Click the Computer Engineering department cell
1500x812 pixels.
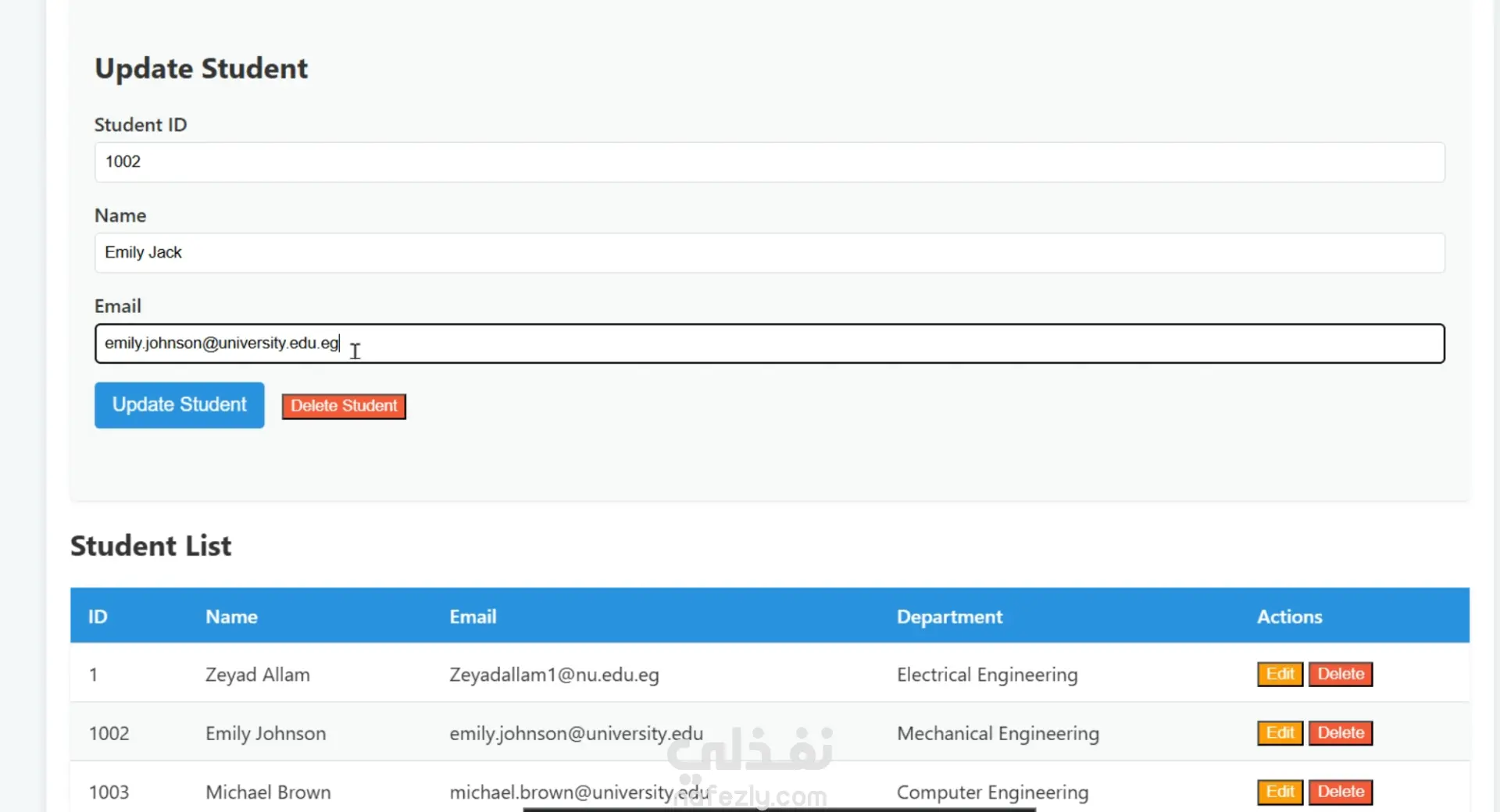pos(992,792)
